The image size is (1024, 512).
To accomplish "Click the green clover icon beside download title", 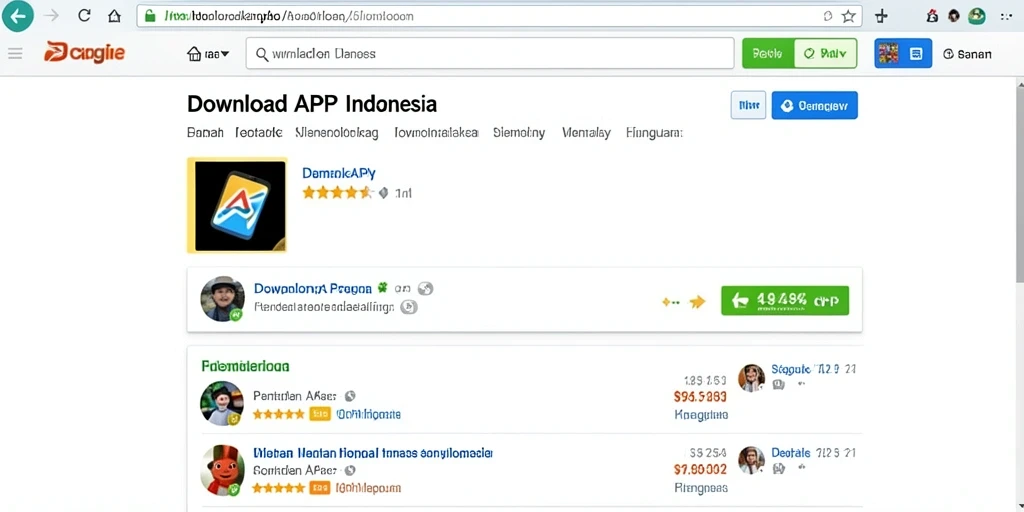I will (383, 287).
